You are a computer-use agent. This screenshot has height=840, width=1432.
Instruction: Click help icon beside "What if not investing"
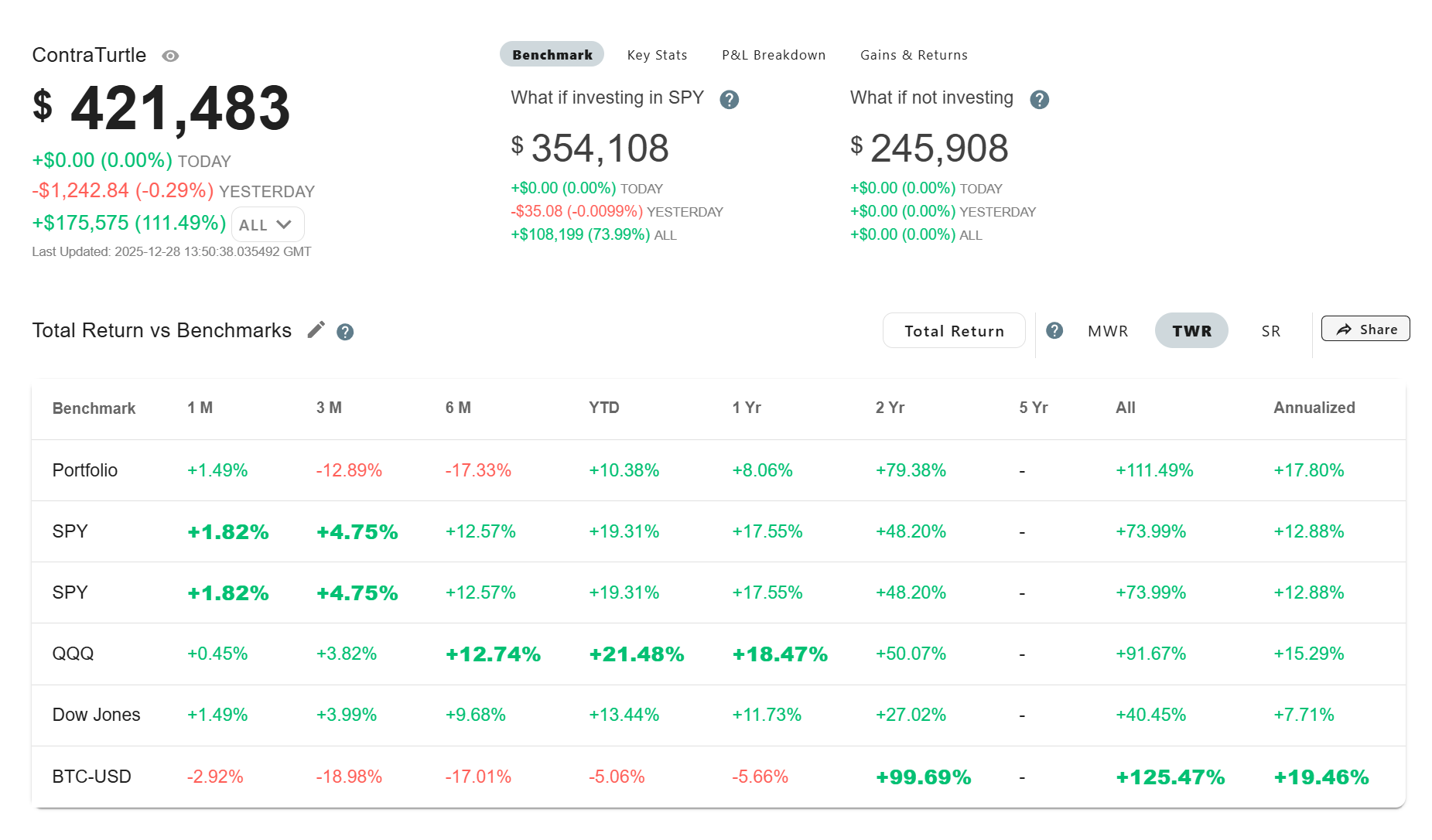pyautogui.click(x=1039, y=99)
